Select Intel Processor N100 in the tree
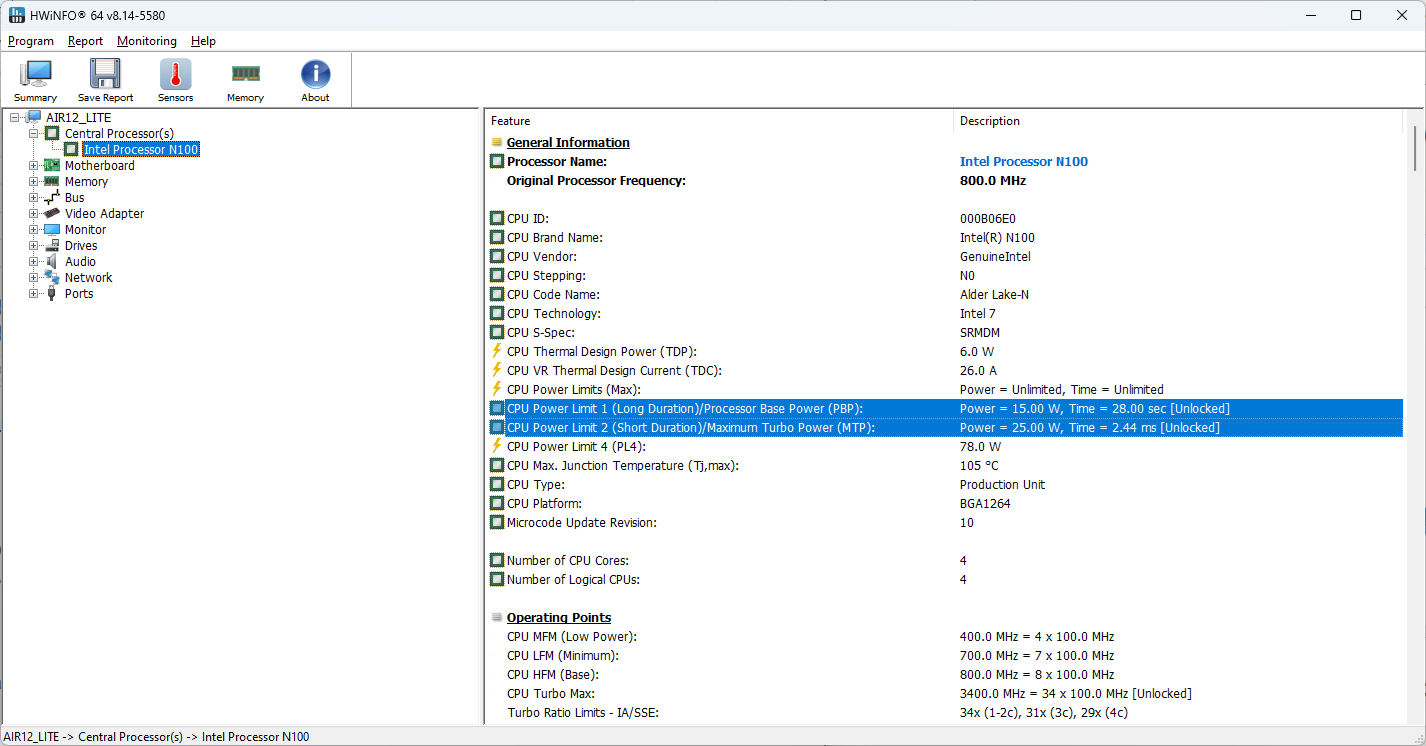This screenshot has height=746, width=1426. click(x=141, y=150)
